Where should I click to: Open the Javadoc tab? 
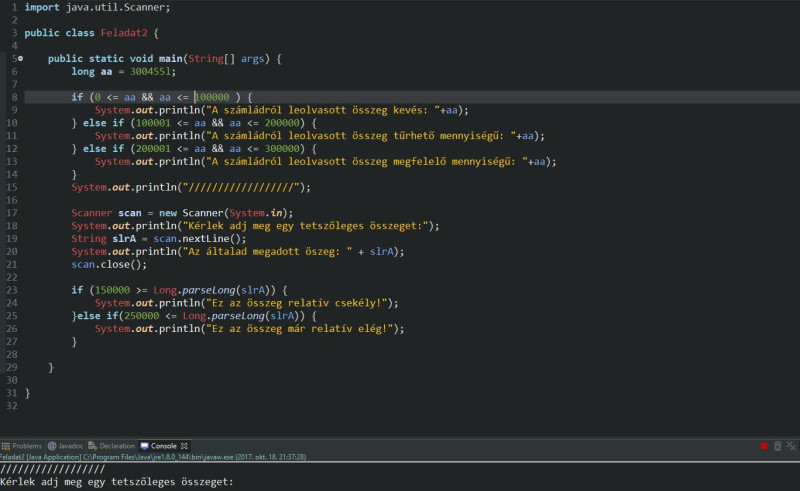point(65,446)
